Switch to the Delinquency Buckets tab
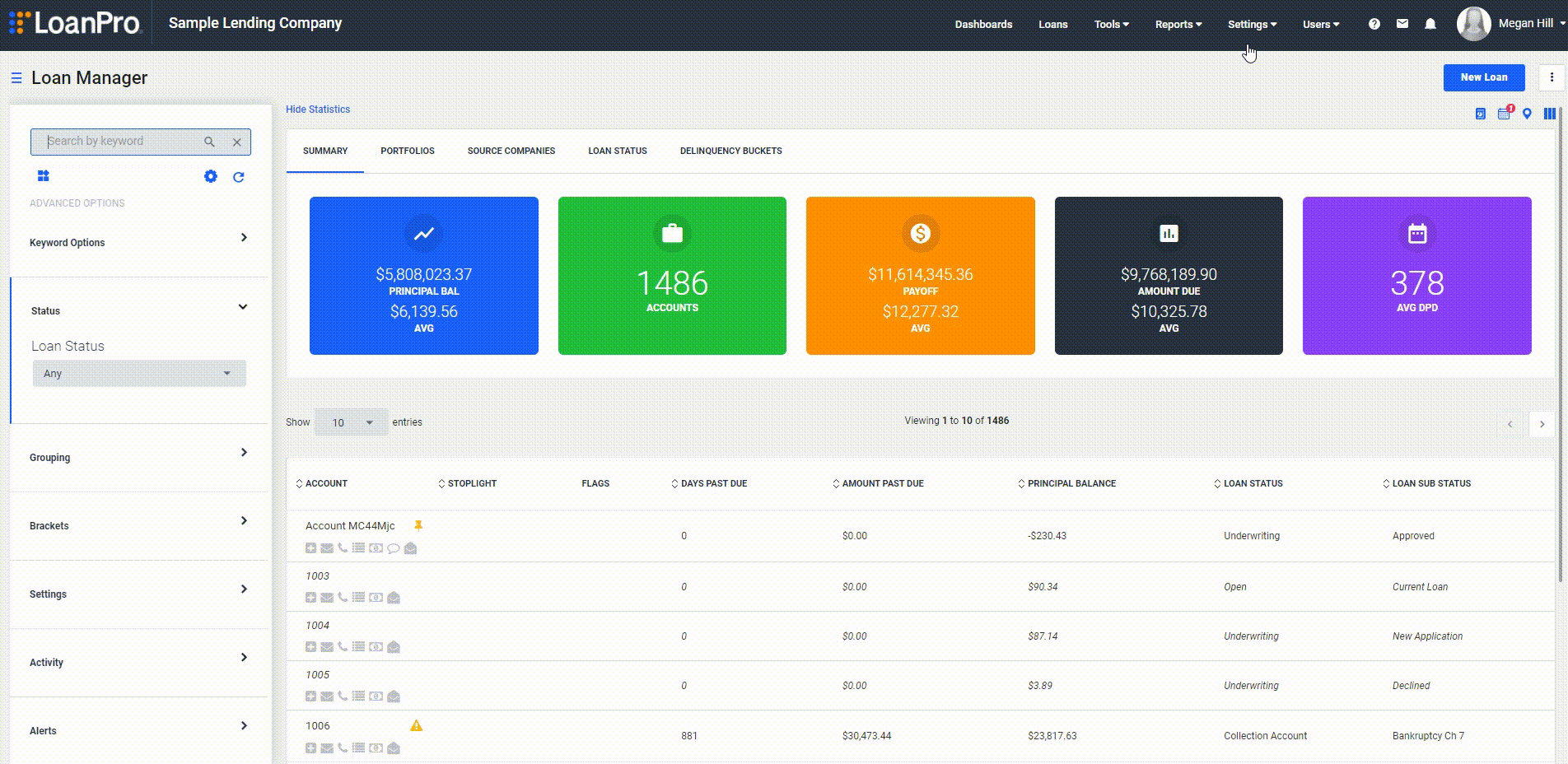1568x764 pixels. click(x=731, y=151)
